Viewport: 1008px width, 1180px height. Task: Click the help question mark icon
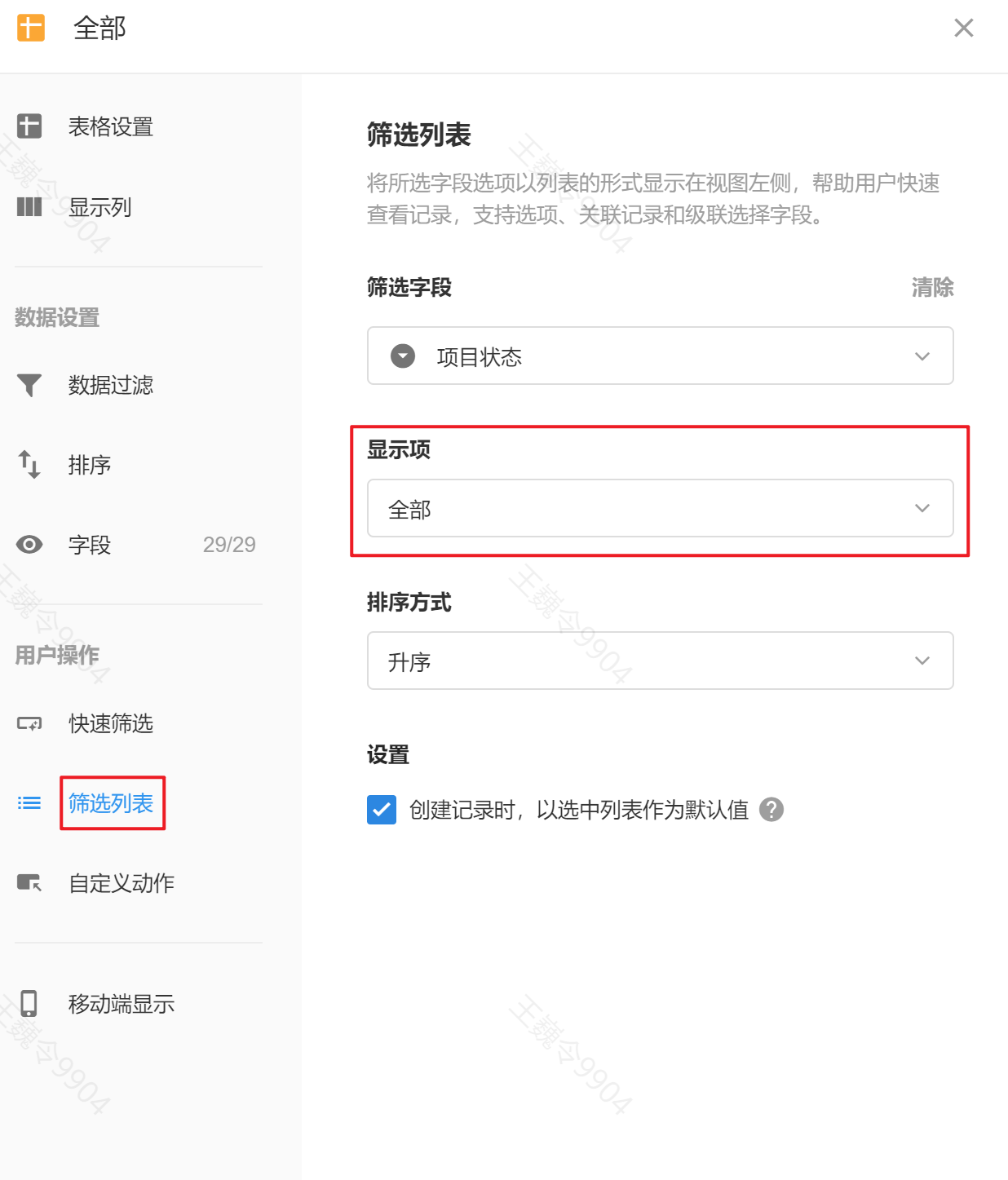pyautogui.click(x=771, y=810)
